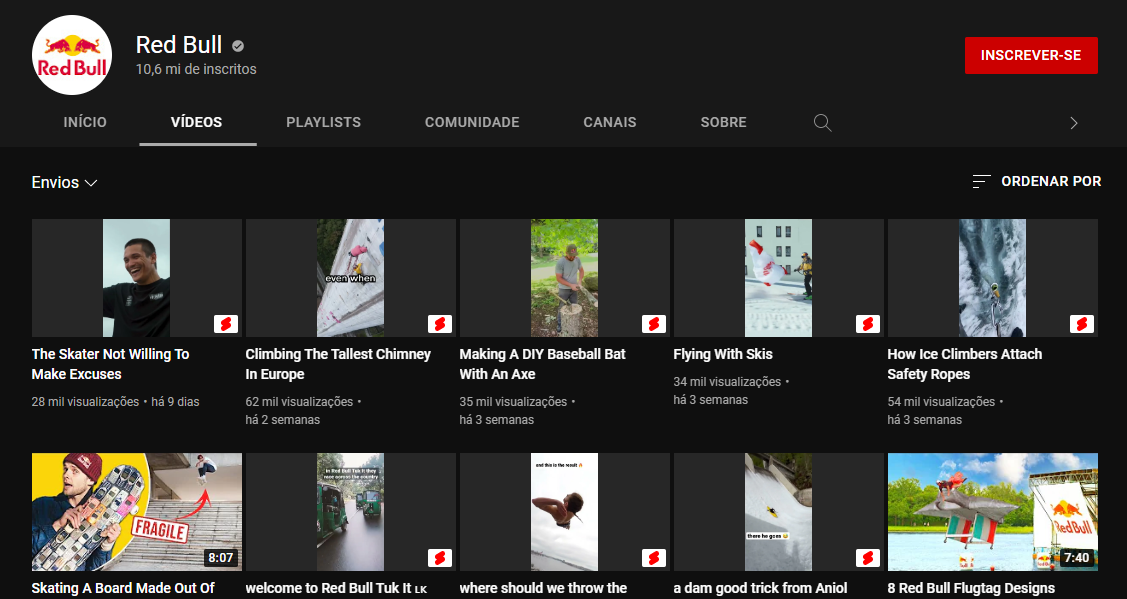Click '54 mil visualizações' text
The image size is (1127, 599).
[x=941, y=402]
